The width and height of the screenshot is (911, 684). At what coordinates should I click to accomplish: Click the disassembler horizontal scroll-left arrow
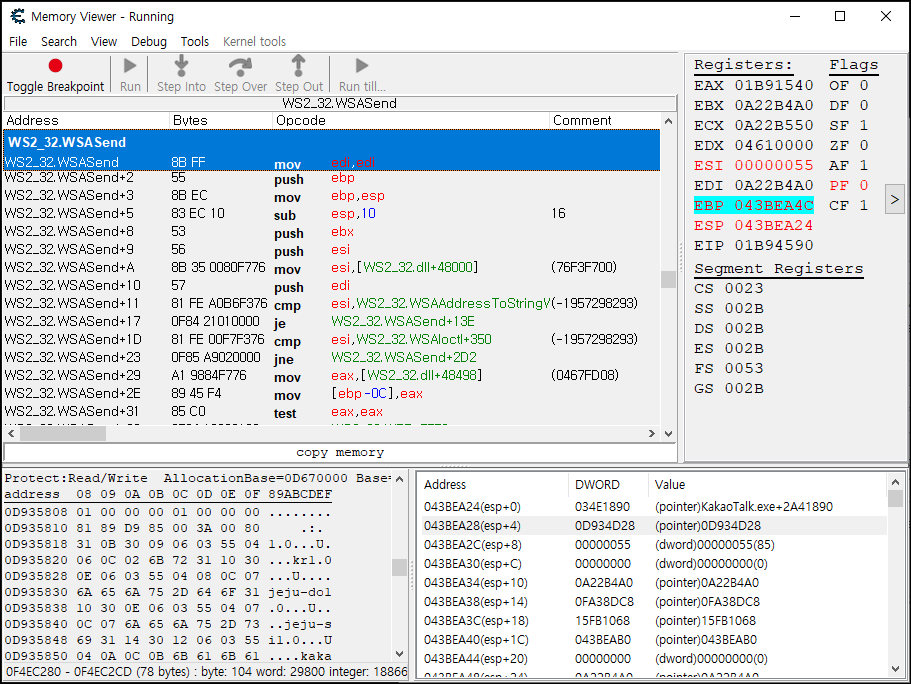coord(11,434)
